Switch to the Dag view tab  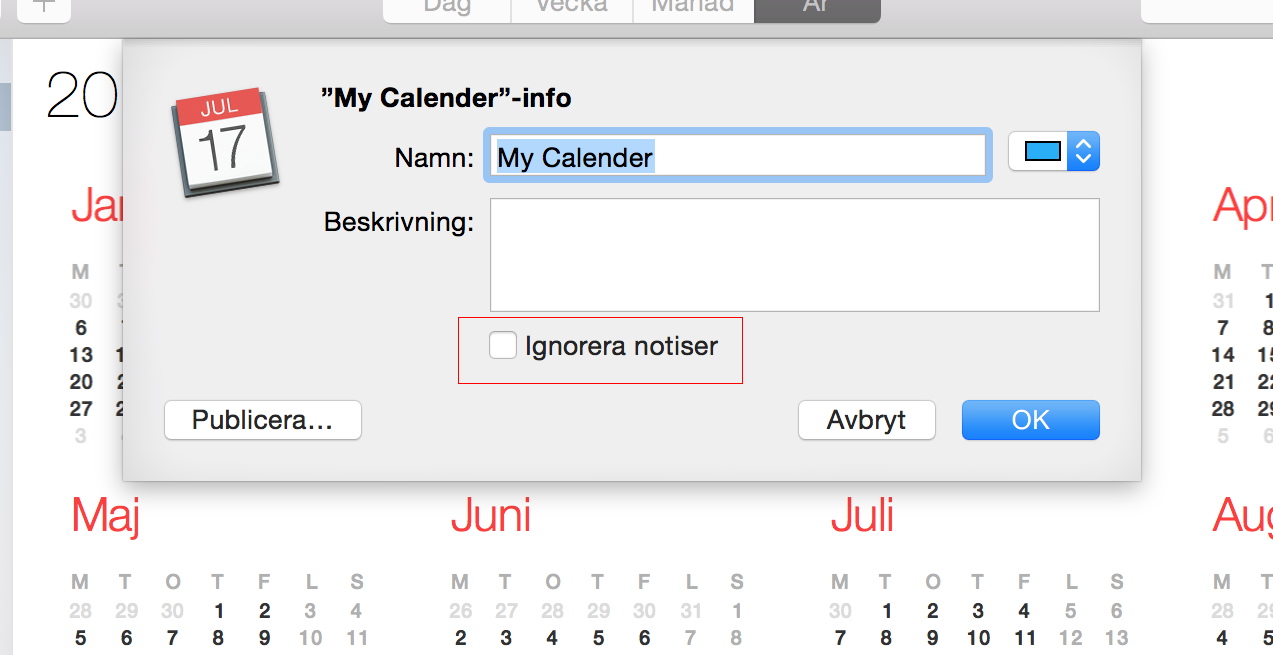point(447,8)
